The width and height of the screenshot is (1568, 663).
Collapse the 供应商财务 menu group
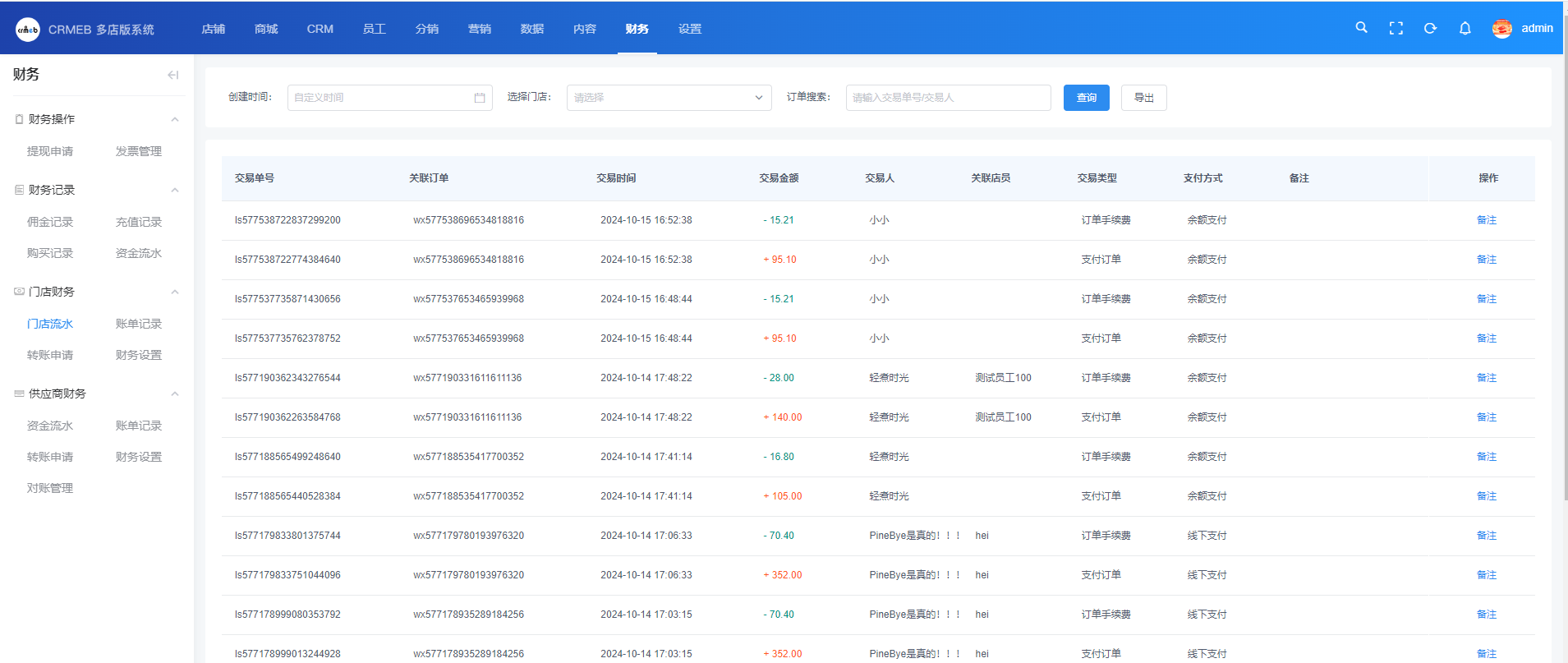[x=174, y=394]
